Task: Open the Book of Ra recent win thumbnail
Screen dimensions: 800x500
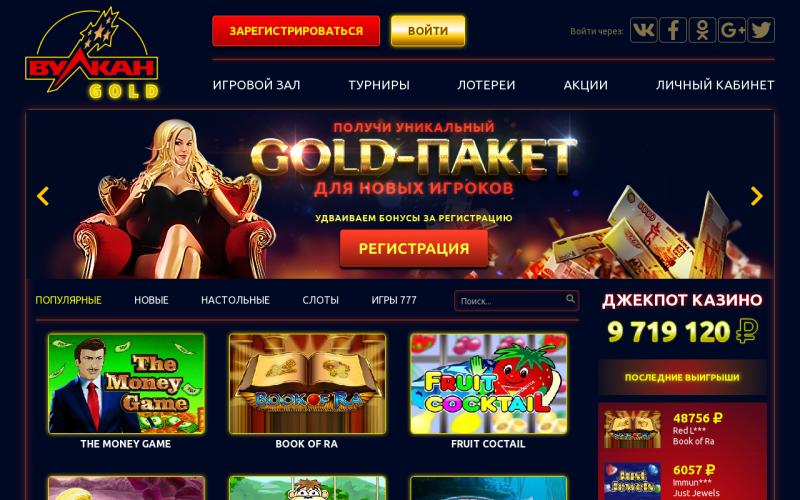Action: tap(633, 429)
